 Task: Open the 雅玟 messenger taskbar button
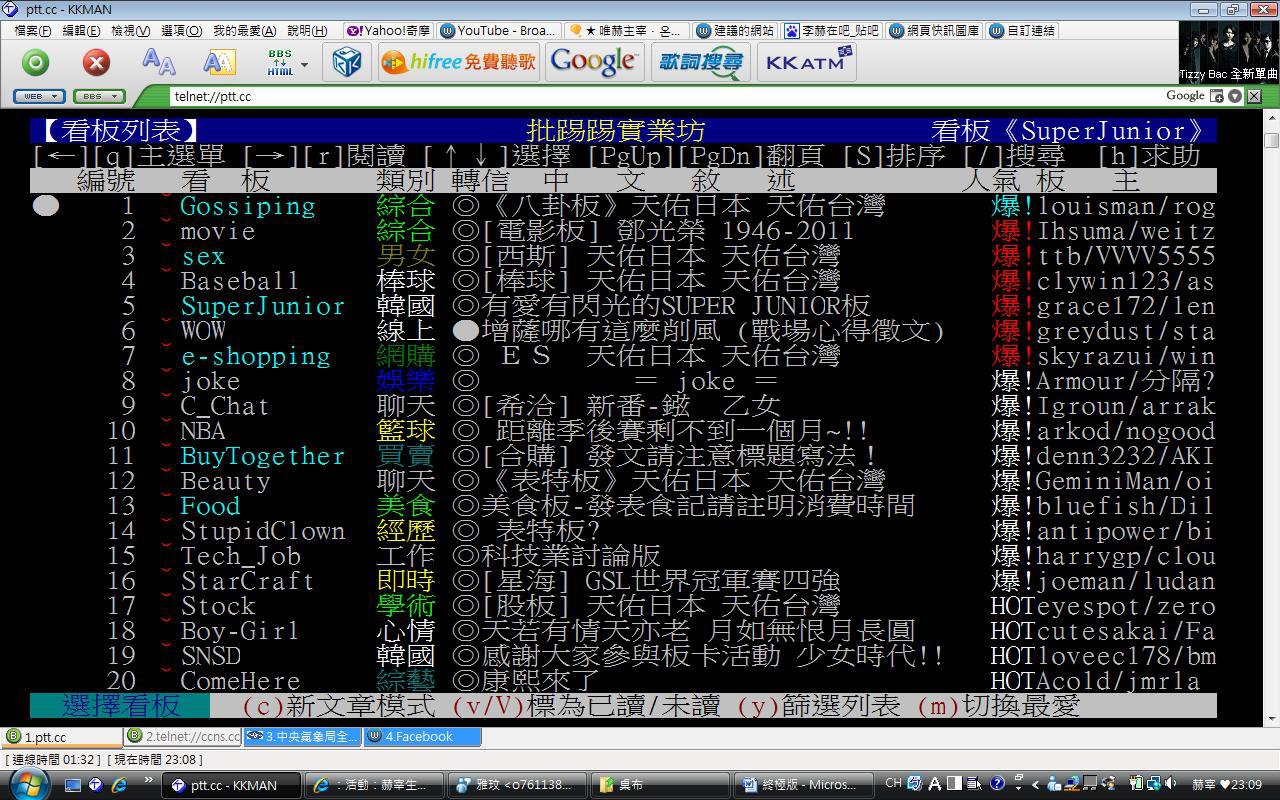(x=515, y=785)
